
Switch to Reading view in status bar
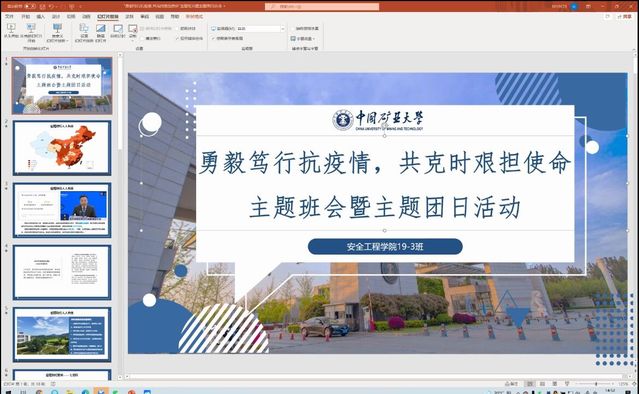555,384
